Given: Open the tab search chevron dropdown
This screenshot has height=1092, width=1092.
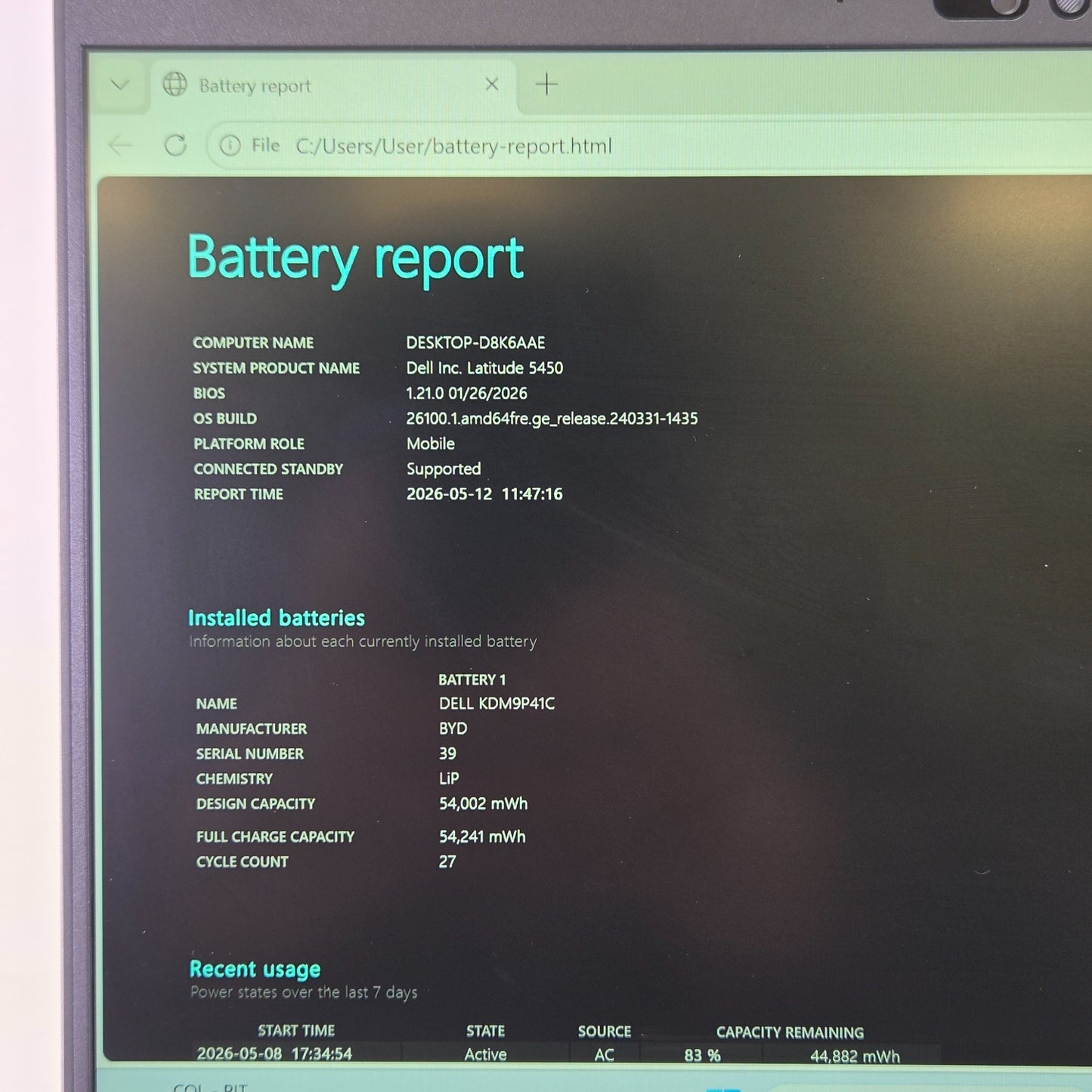Looking at the screenshot, I should tap(119, 85).
